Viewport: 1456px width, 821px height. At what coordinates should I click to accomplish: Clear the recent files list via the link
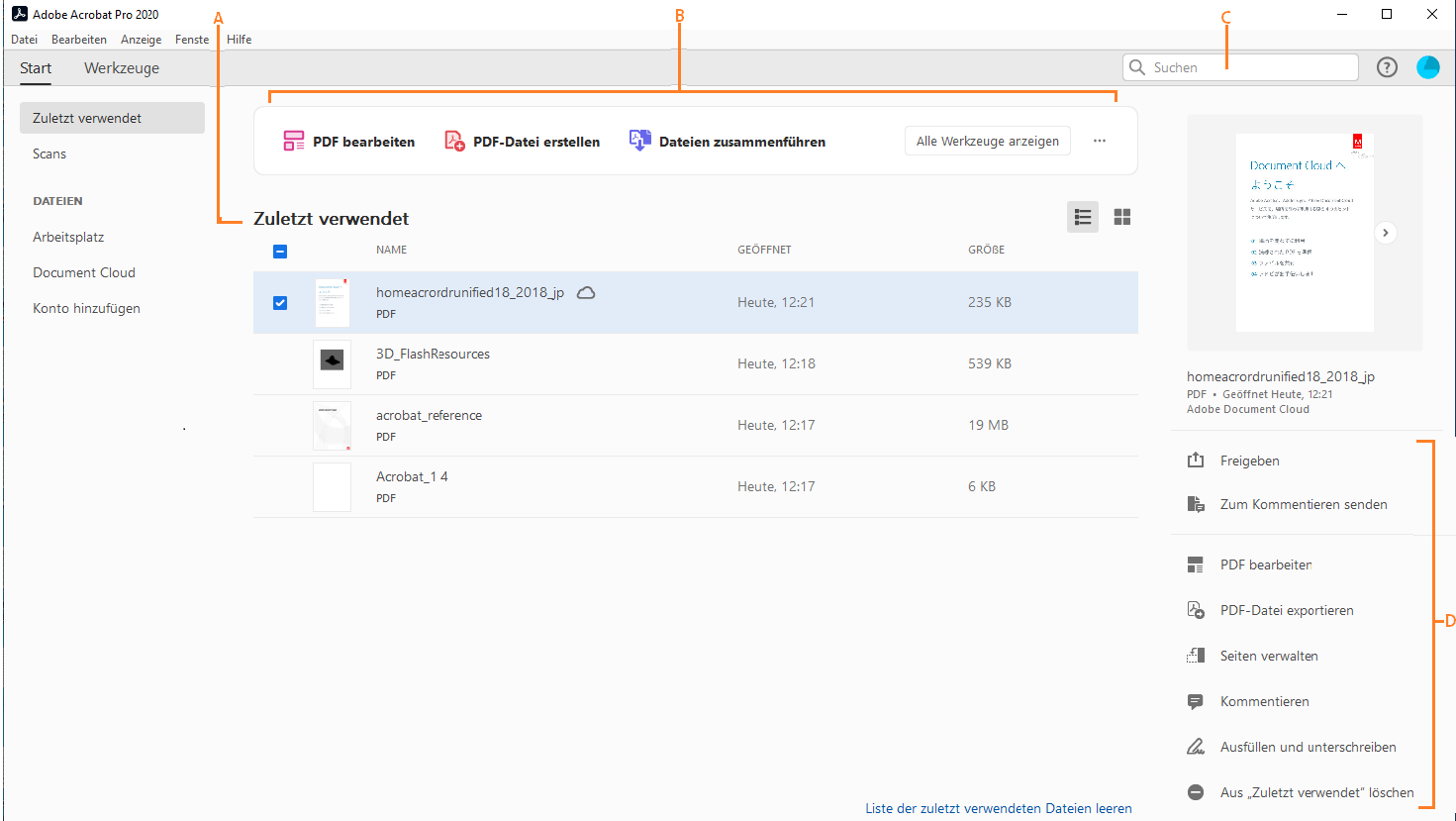998,808
